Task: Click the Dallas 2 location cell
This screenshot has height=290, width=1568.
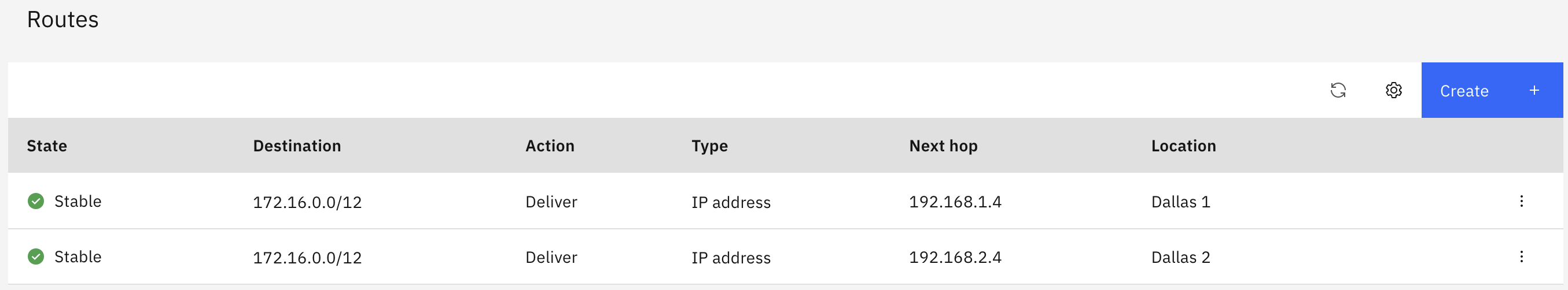Action: tap(1180, 257)
